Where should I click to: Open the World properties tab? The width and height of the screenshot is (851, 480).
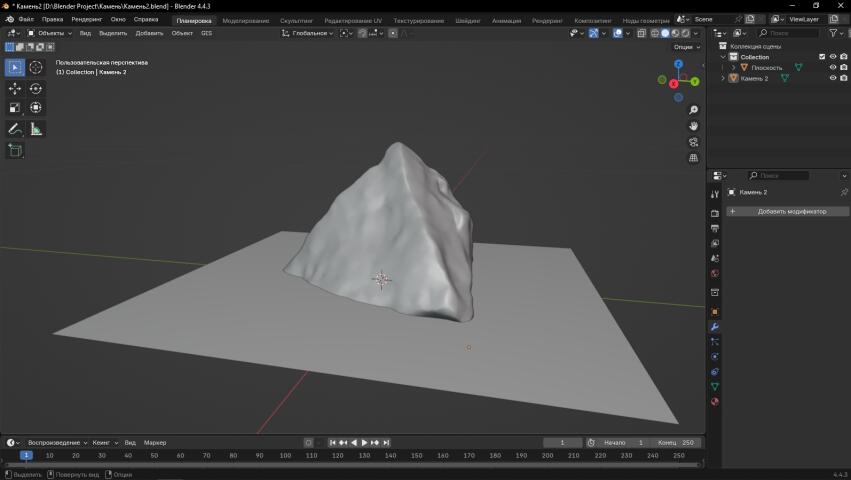click(715, 273)
